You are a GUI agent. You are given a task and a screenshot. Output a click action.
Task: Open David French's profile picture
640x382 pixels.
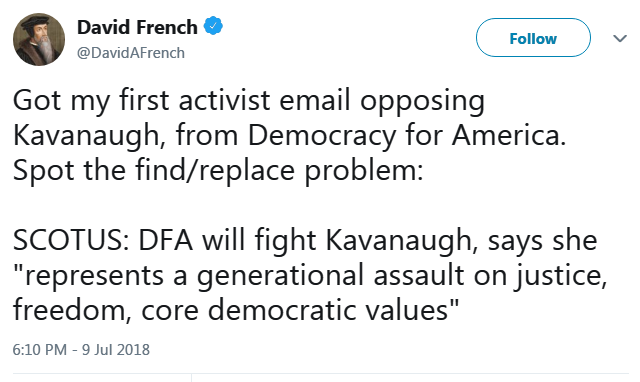pyautogui.click(x=39, y=39)
